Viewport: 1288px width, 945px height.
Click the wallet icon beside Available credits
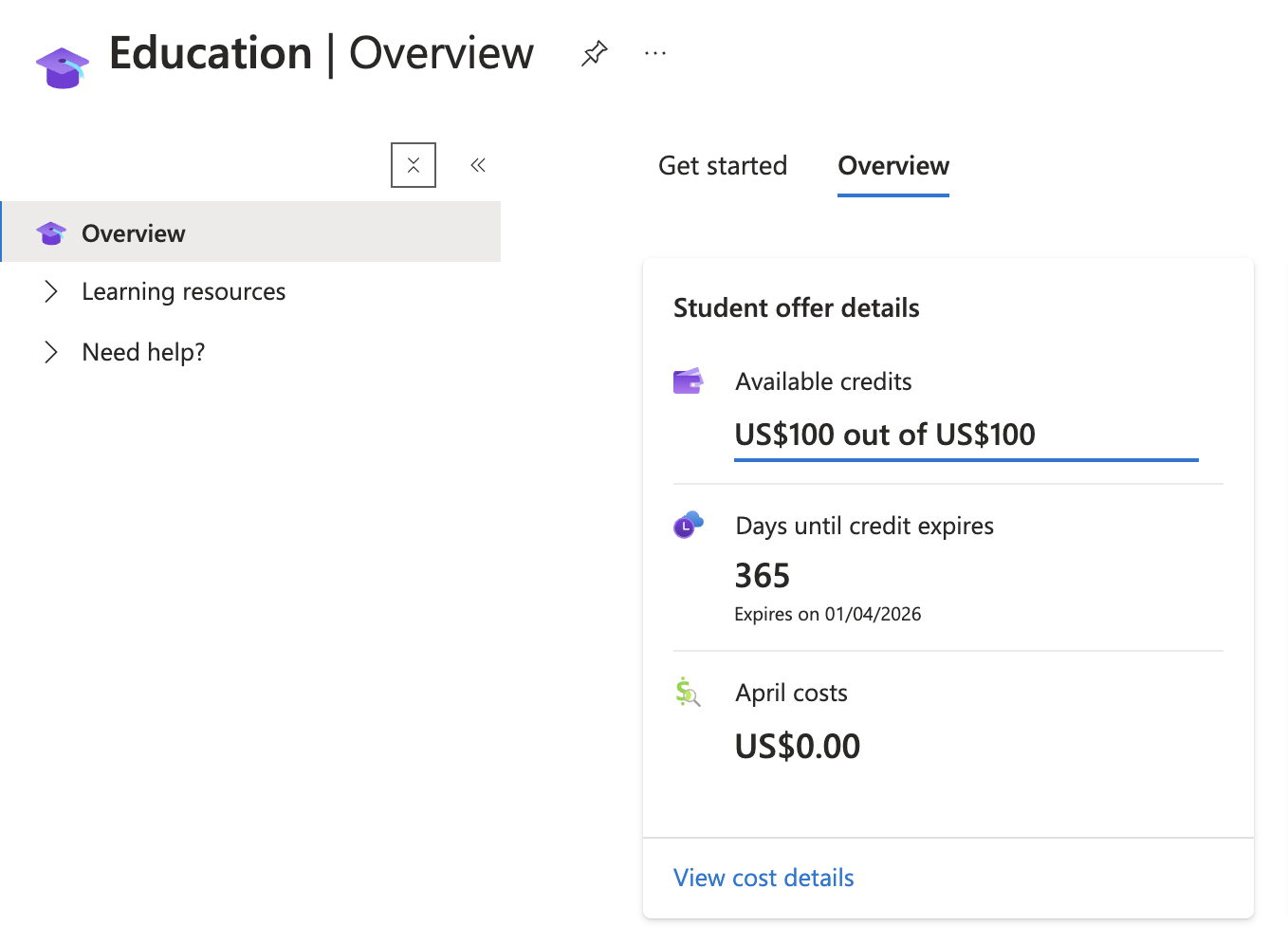tap(688, 381)
